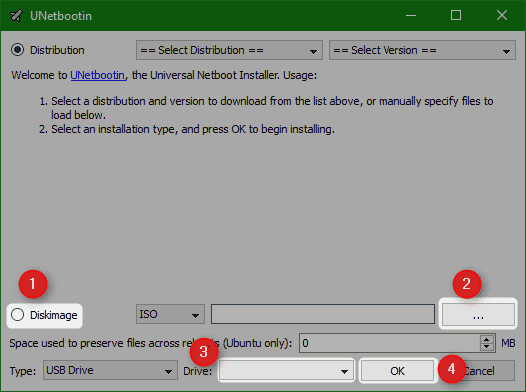The height and width of the screenshot is (392, 526).
Task: Open the USB Drive type dropdown
Action: coord(110,370)
